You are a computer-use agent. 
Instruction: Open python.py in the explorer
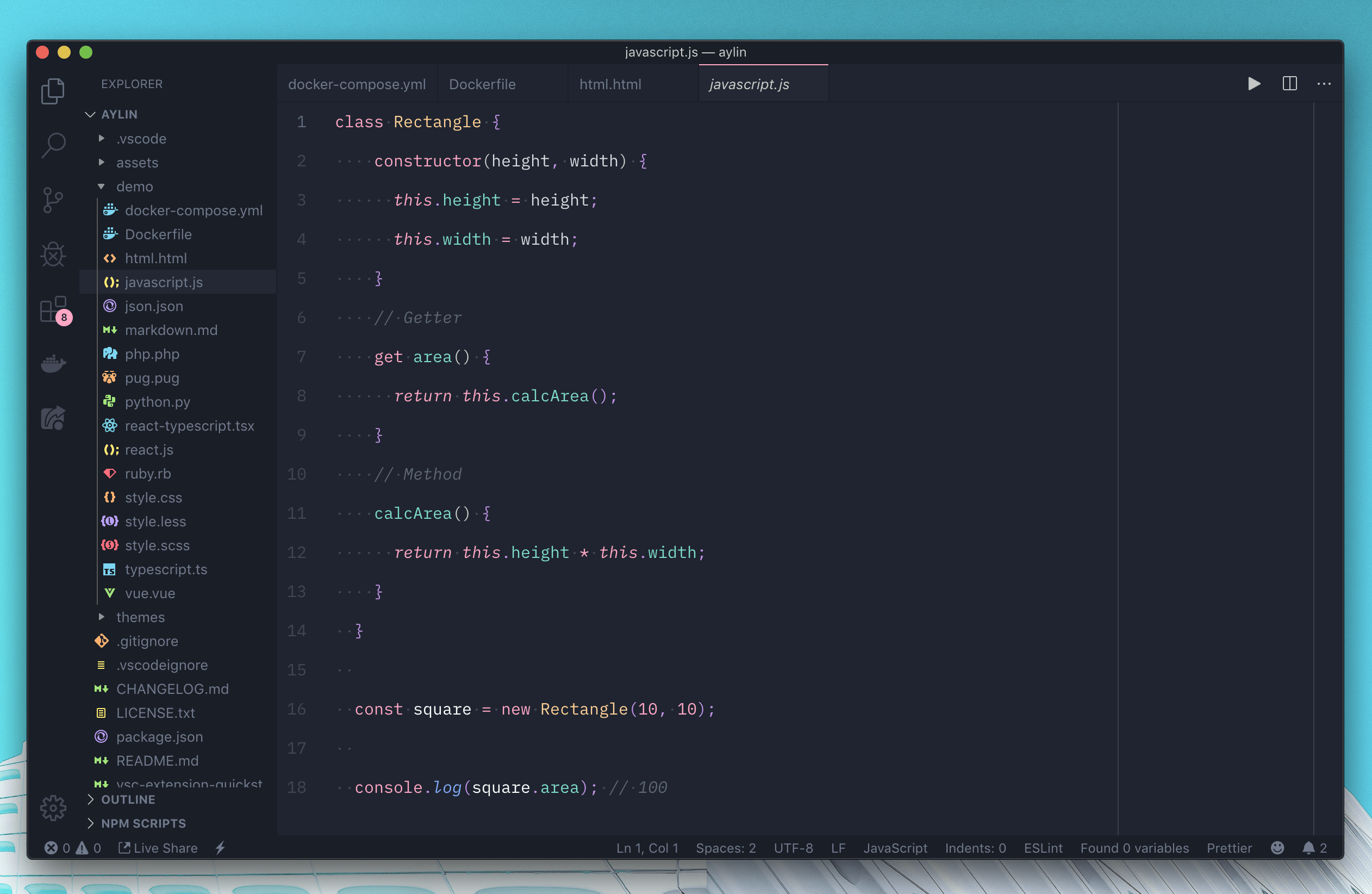click(x=158, y=402)
